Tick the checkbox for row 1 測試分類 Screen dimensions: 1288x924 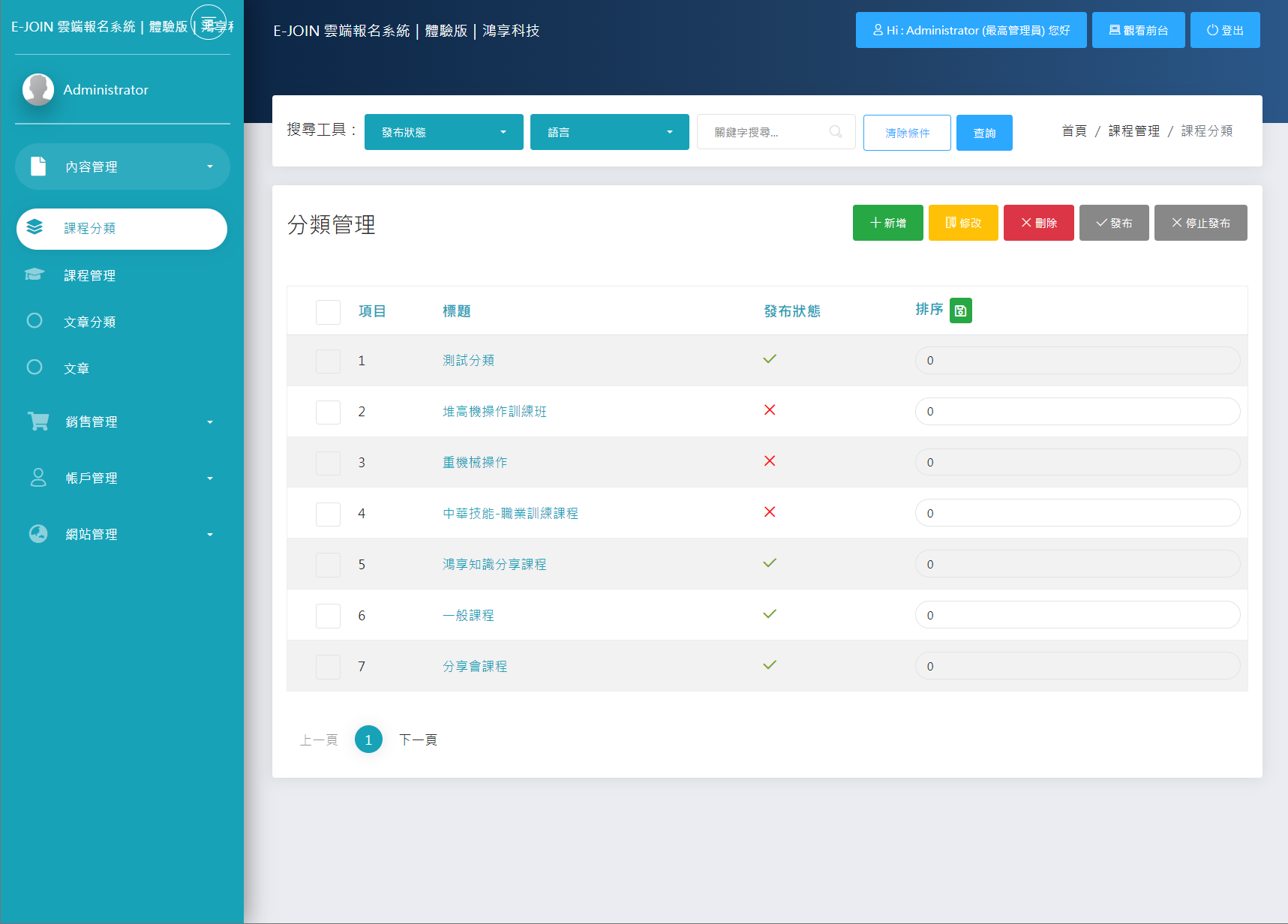pos(328,361)
